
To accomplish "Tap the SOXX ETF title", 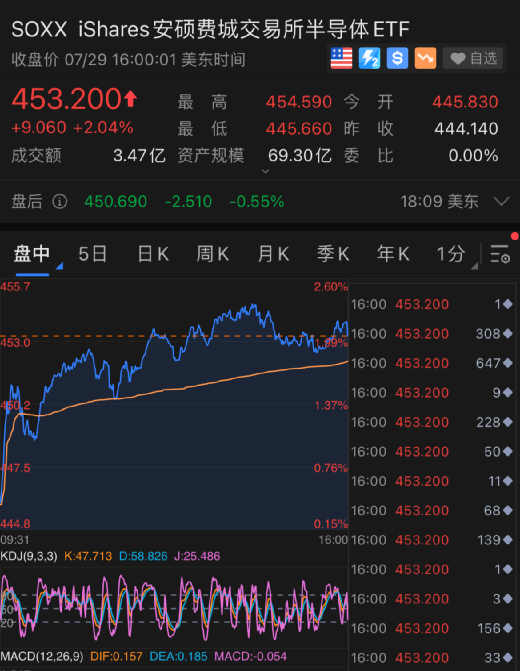I will (x=210, y=30).
